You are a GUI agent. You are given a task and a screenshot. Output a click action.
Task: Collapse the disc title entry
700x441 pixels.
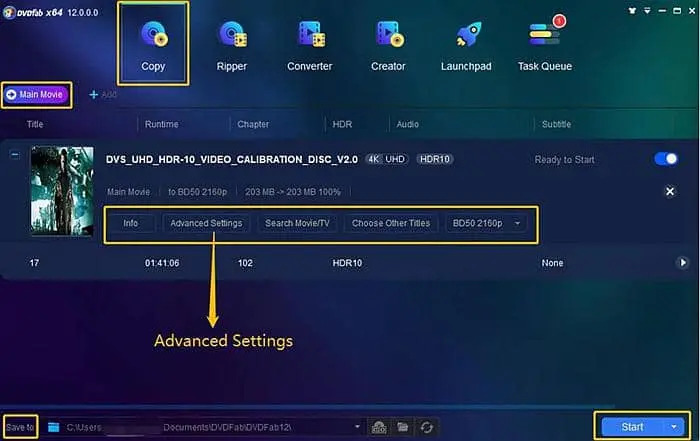[15, 155]
